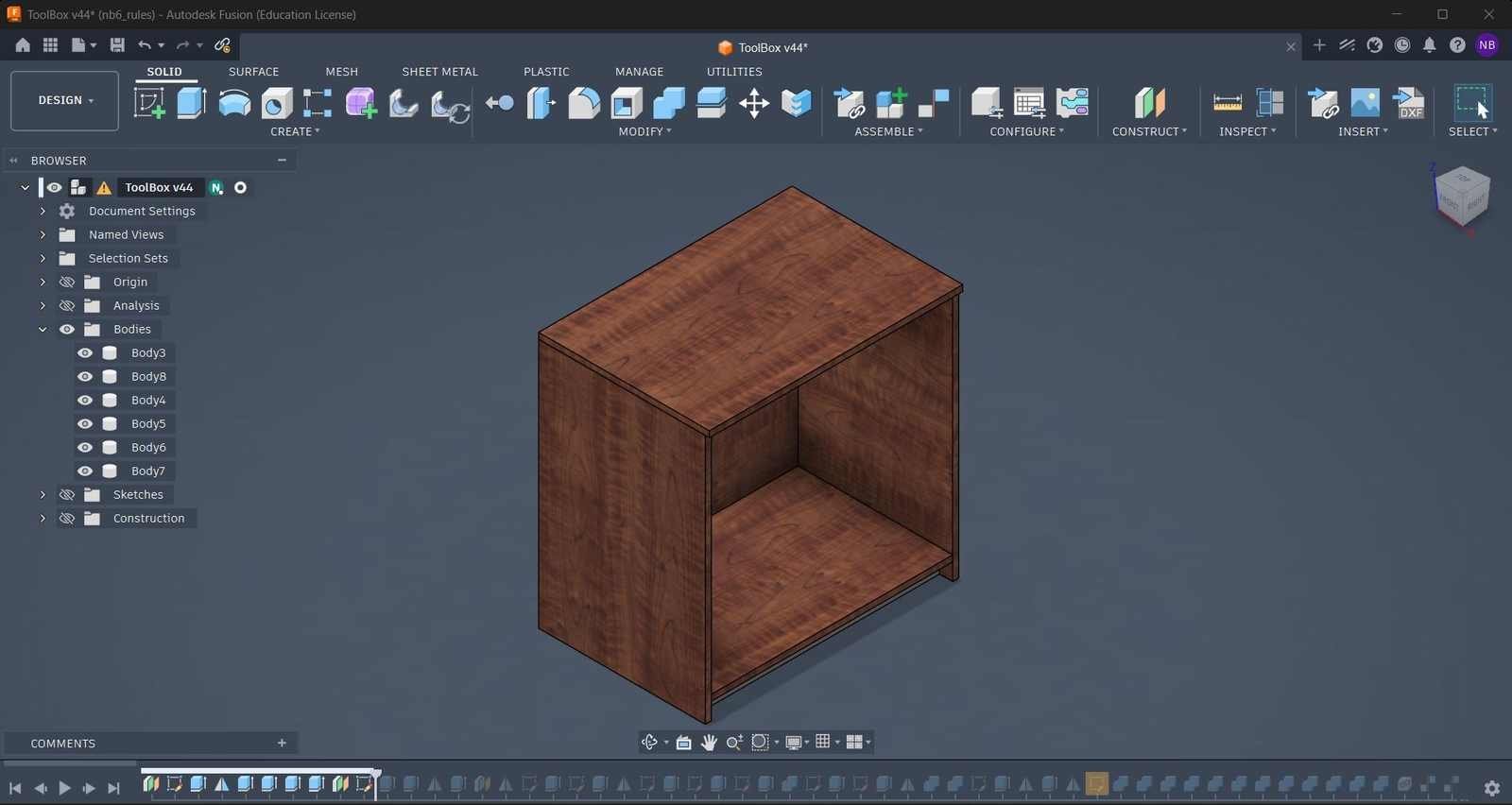Click the ViewCube to change orientation
Image resolution: width=1512 pixels, height=805 pixels.
point(1461,196)
